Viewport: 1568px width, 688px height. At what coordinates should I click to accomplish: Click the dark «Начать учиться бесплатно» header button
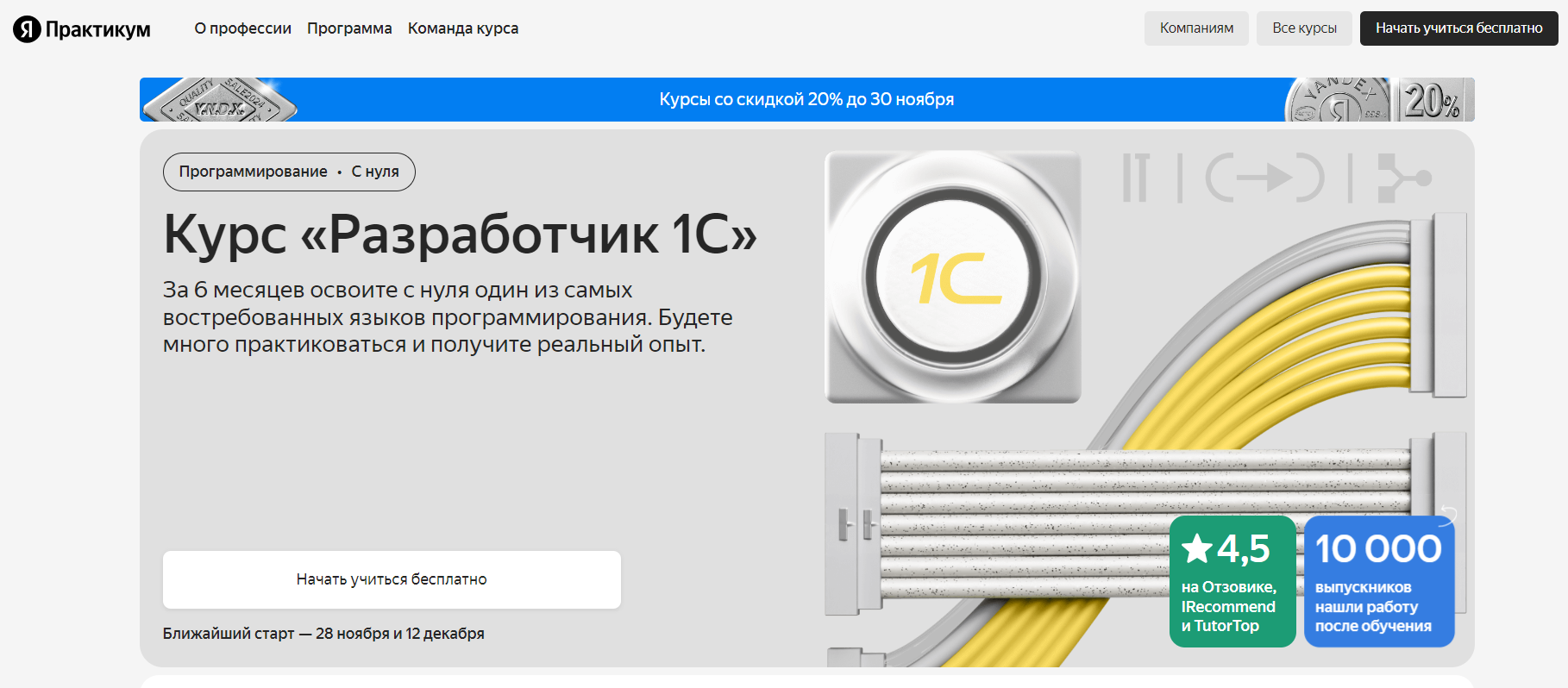pyautogui.click(x=1459, y=28)
